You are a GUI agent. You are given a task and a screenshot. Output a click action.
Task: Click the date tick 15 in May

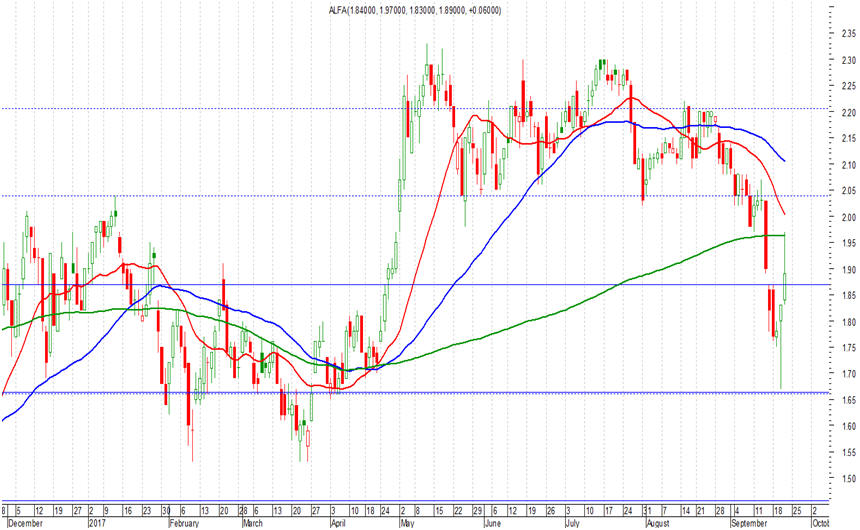(439, 511)
